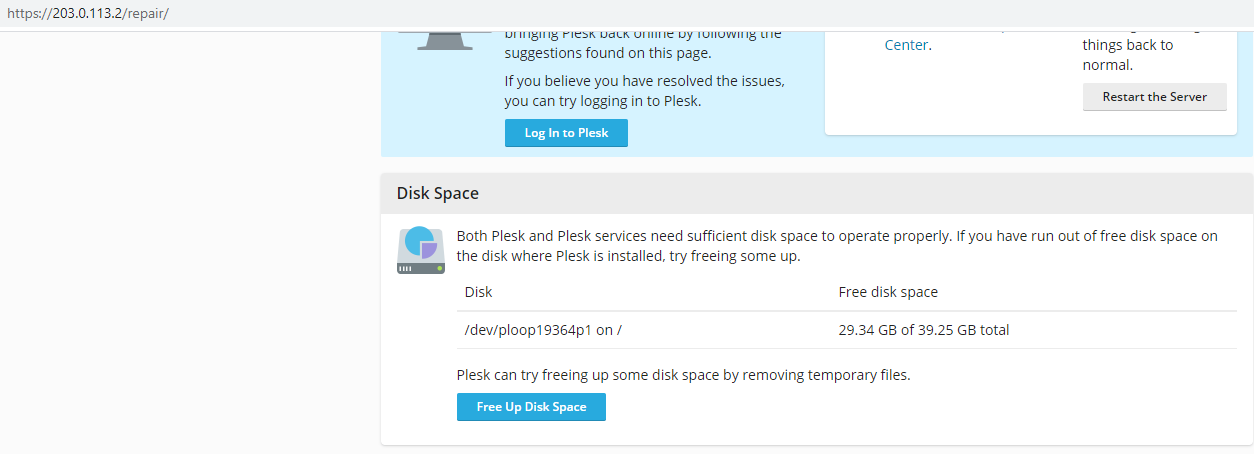Click the Log In to Plesk button
This screenshot has width=1254, height=454.
pos(566,133)
